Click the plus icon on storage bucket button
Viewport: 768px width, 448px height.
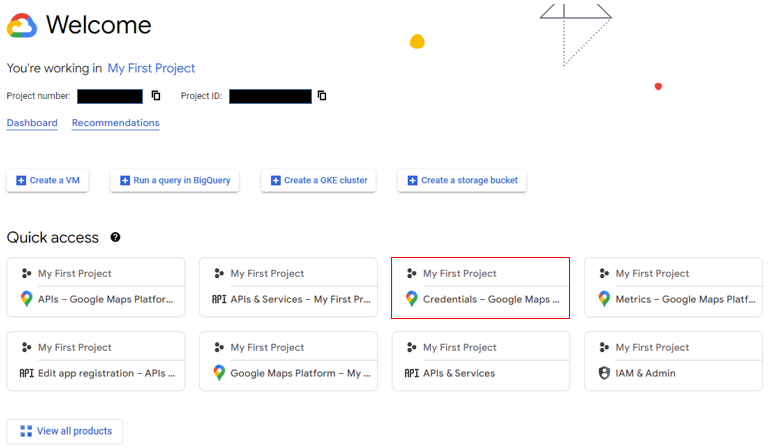(412, 181)
